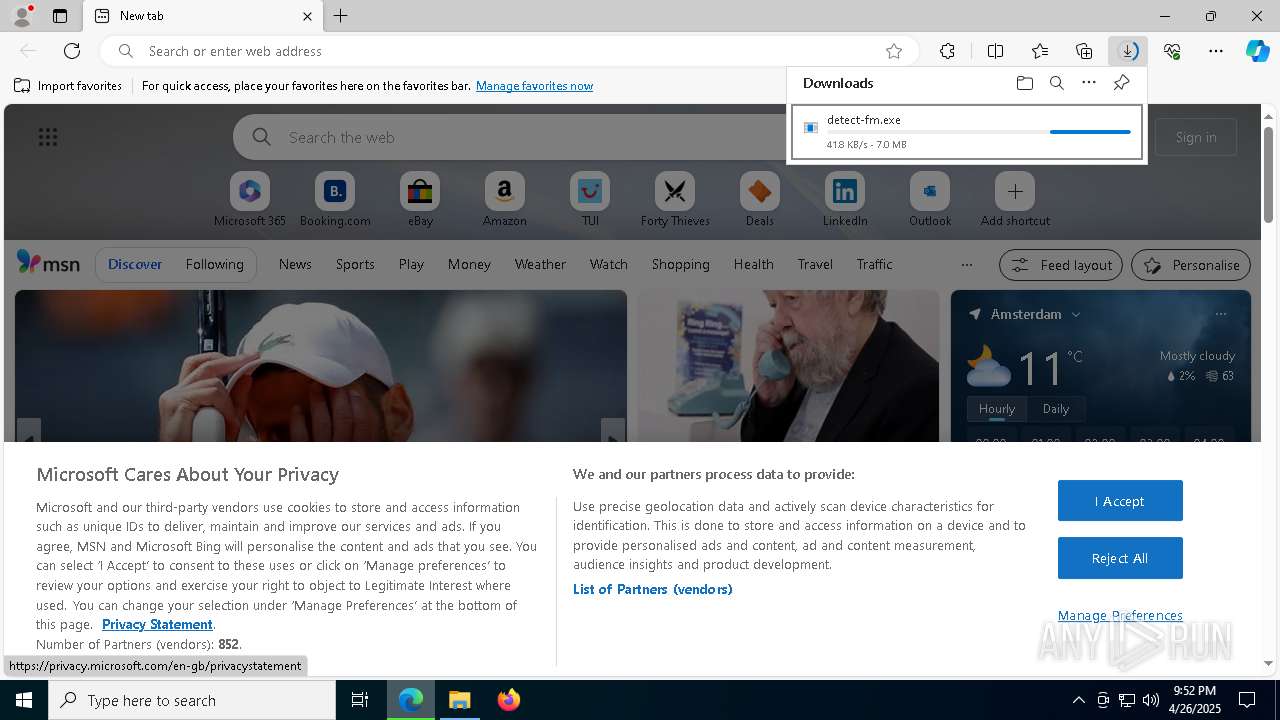Open the LinkedIn shortcut
Screen dimensions: 1280x720
pos(845,199)
